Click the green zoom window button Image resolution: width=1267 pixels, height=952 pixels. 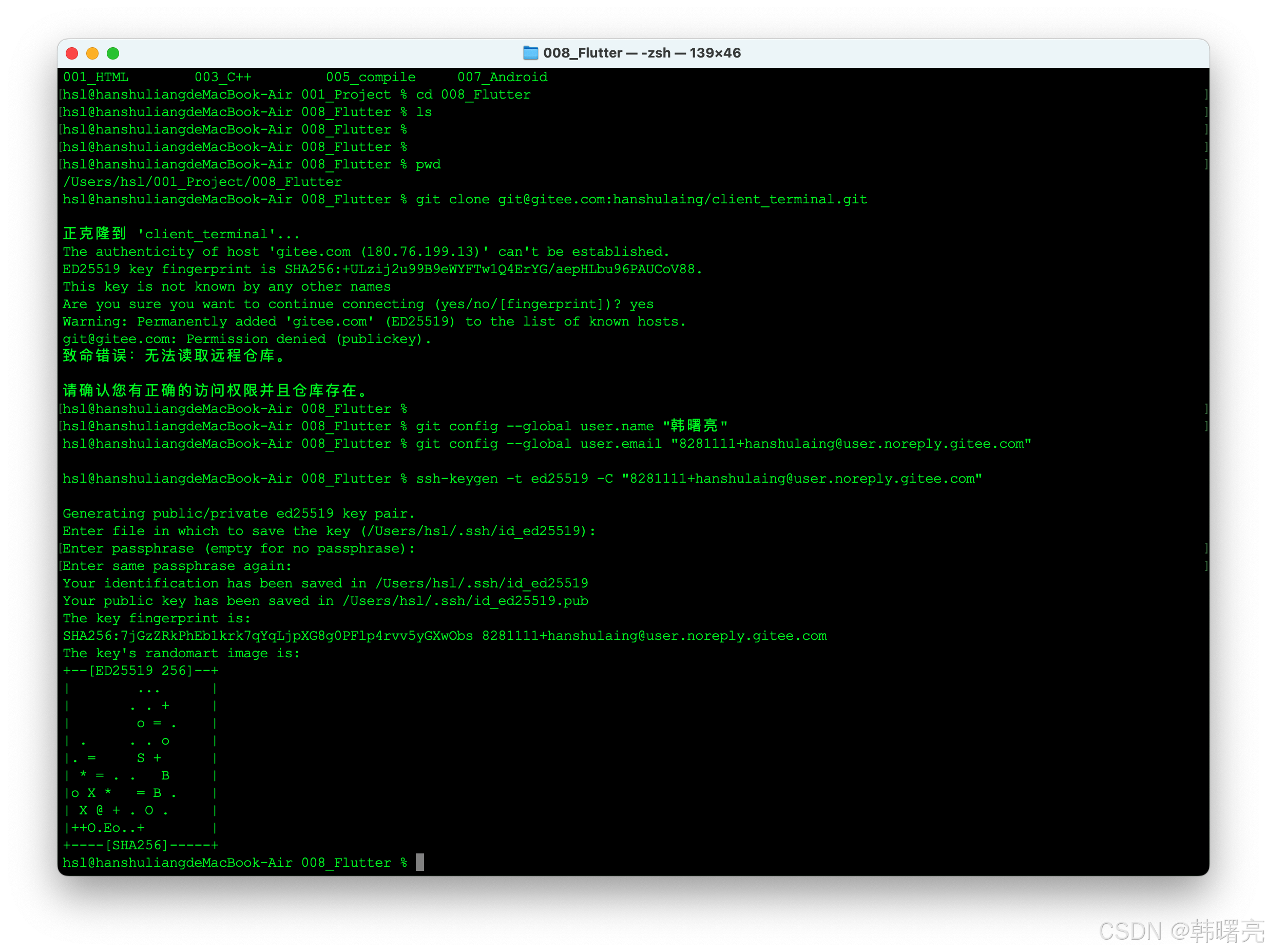pos(113,53)
